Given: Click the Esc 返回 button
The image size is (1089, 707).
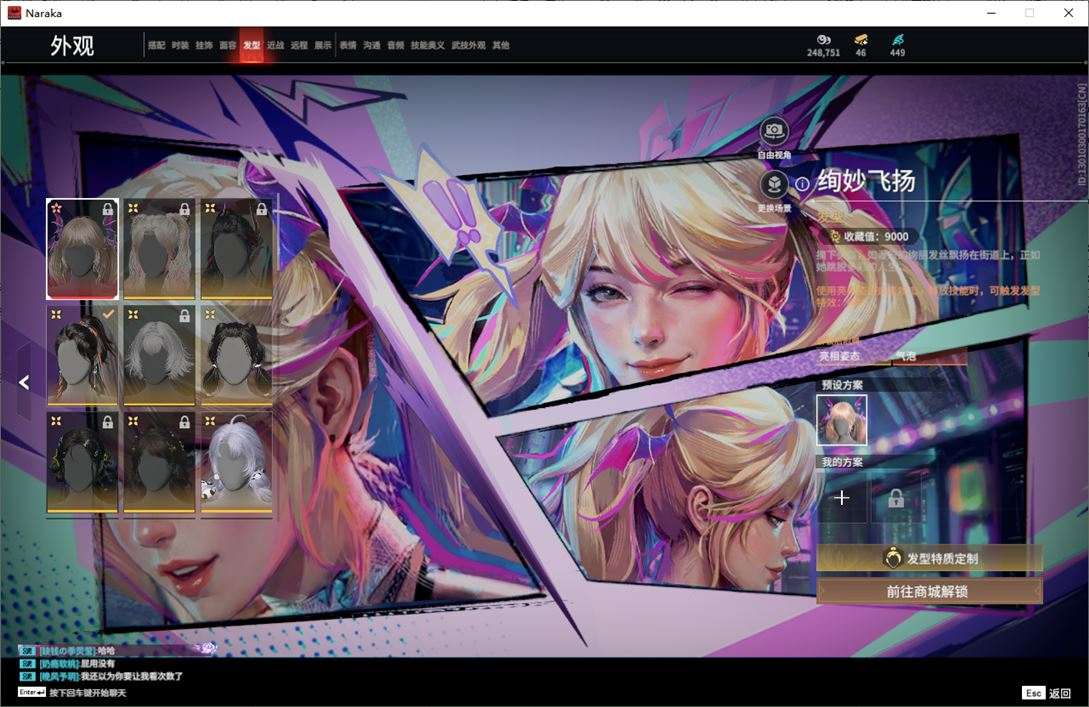Looking at the screenshot, I should pyautogui.click(x=1047, y=693).
